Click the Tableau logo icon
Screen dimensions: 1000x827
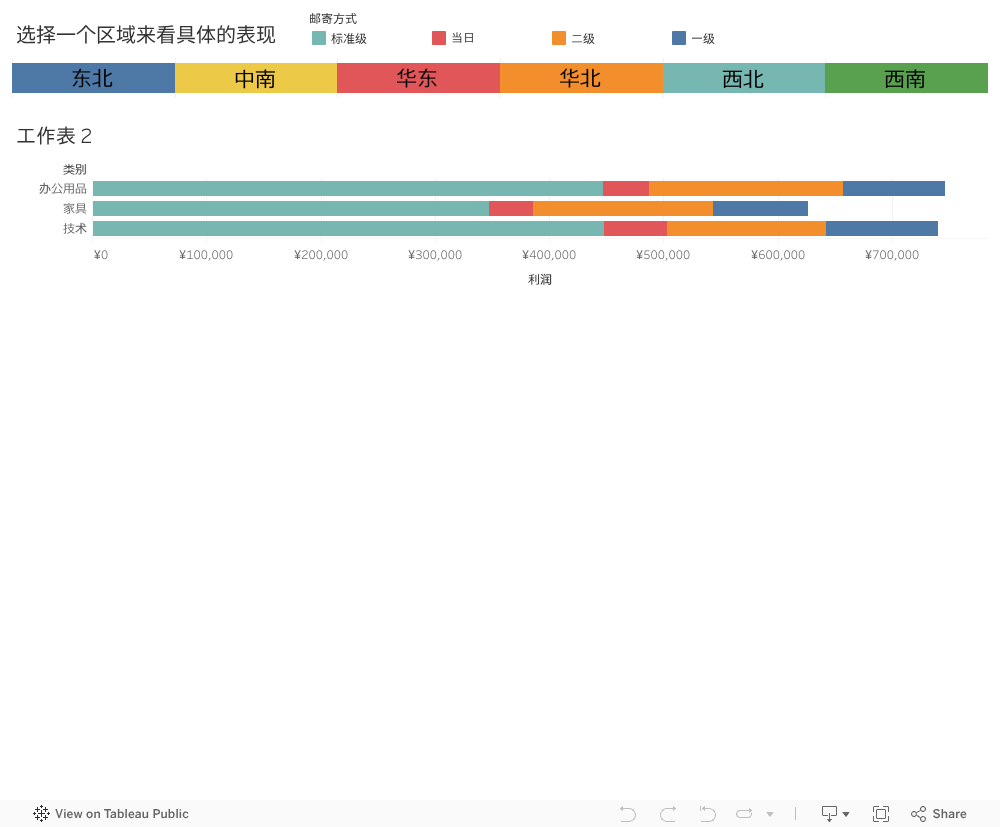tap(41, 814)
